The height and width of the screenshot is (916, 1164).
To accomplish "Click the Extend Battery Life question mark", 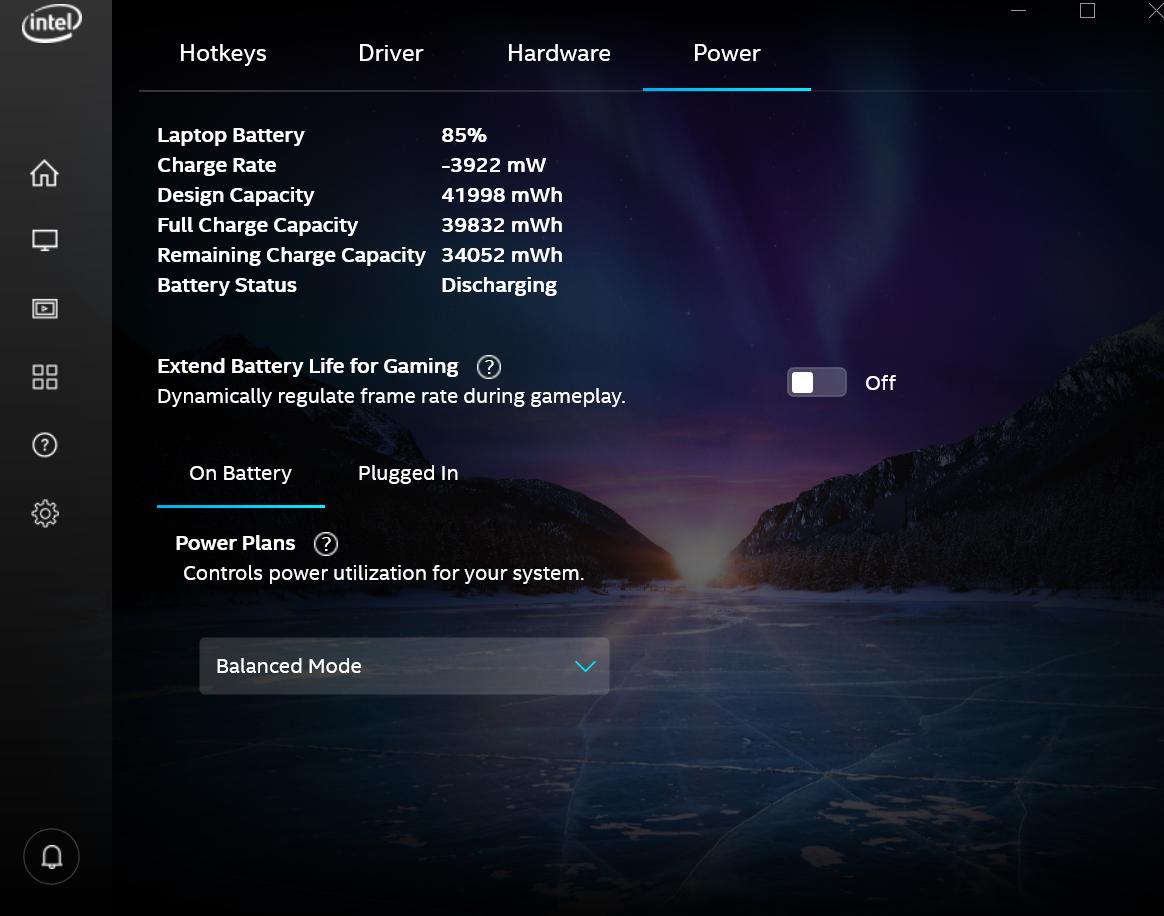I will point(488,367).
